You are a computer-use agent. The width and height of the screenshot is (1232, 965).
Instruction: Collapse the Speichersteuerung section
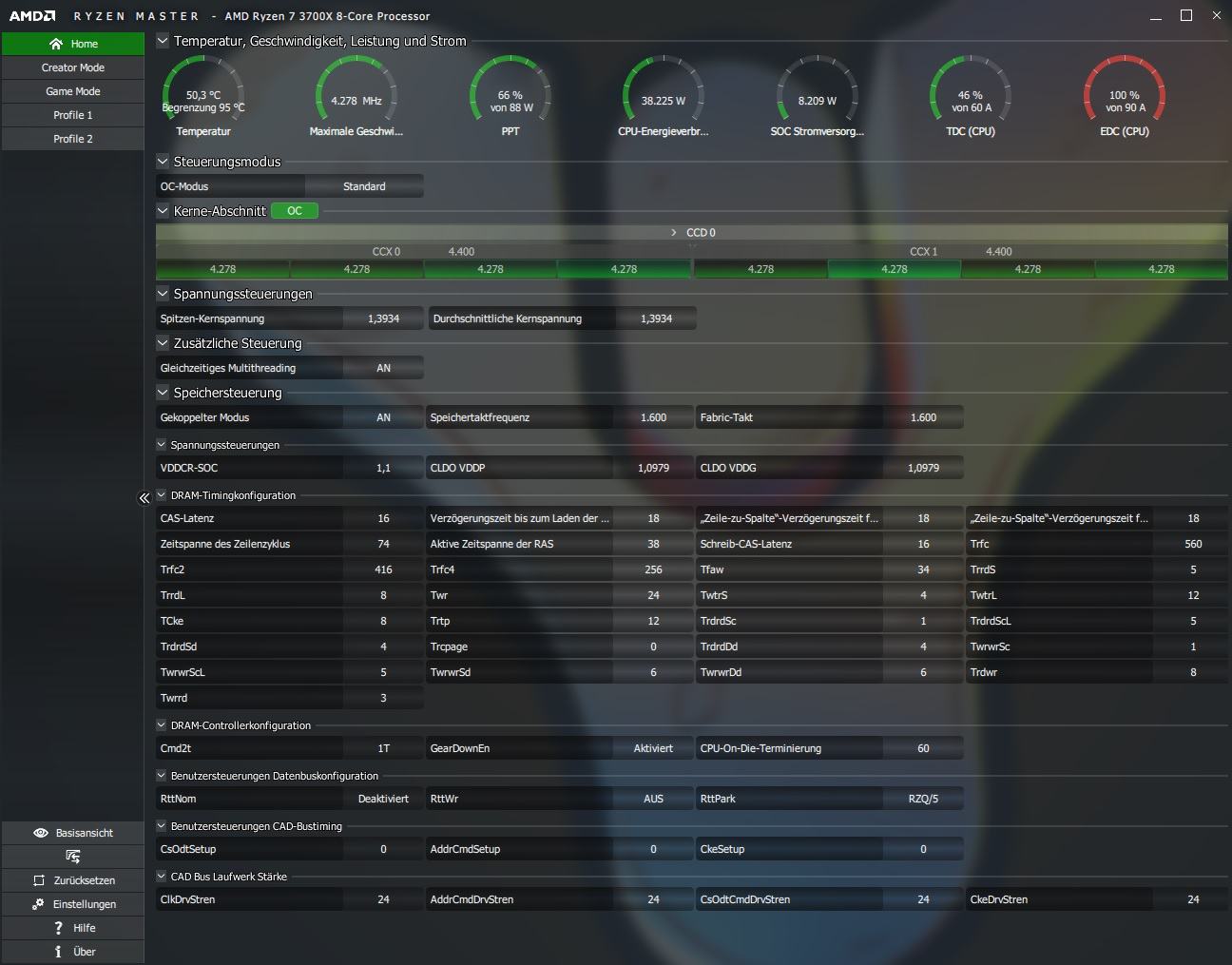(163, 393)
